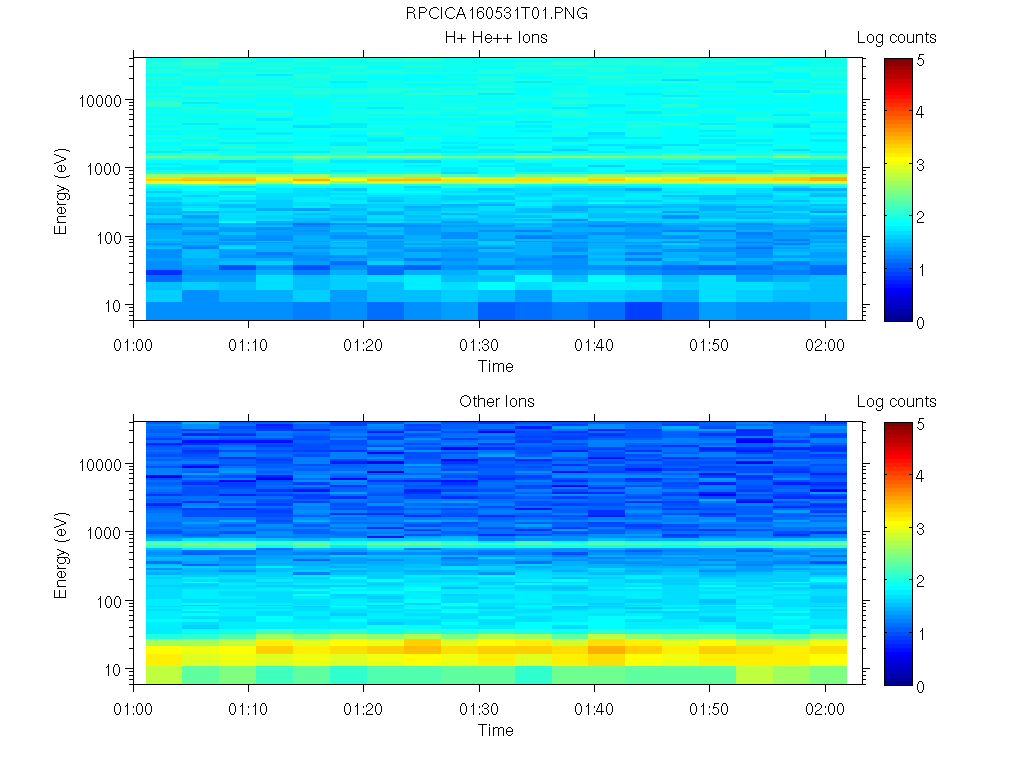Select "01:50" time tick under Other Ions plot
The width and height of the screenshot is (1024, 768).
click(709, 709)
